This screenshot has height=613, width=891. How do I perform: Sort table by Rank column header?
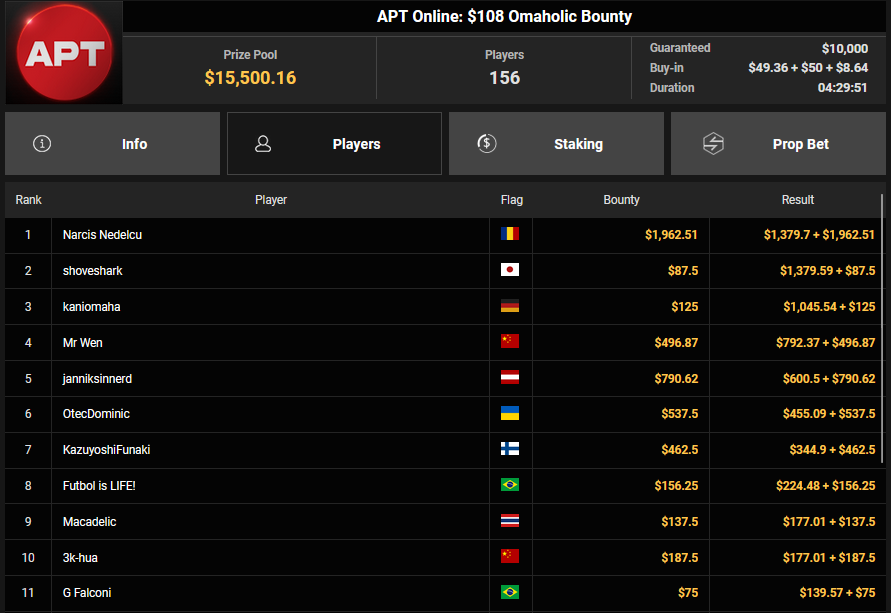(x=29, y=200)
